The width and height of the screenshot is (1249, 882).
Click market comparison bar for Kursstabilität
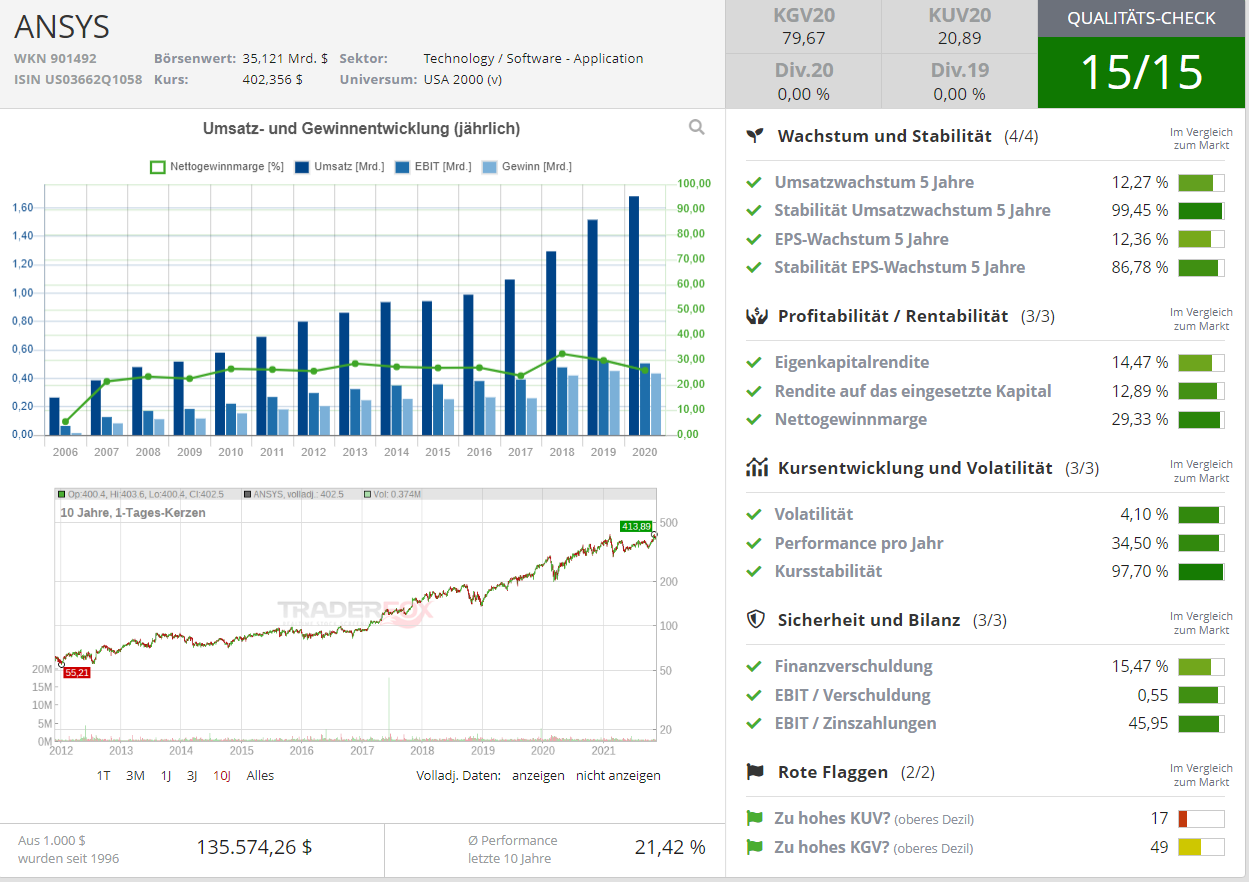(1201, 571)
